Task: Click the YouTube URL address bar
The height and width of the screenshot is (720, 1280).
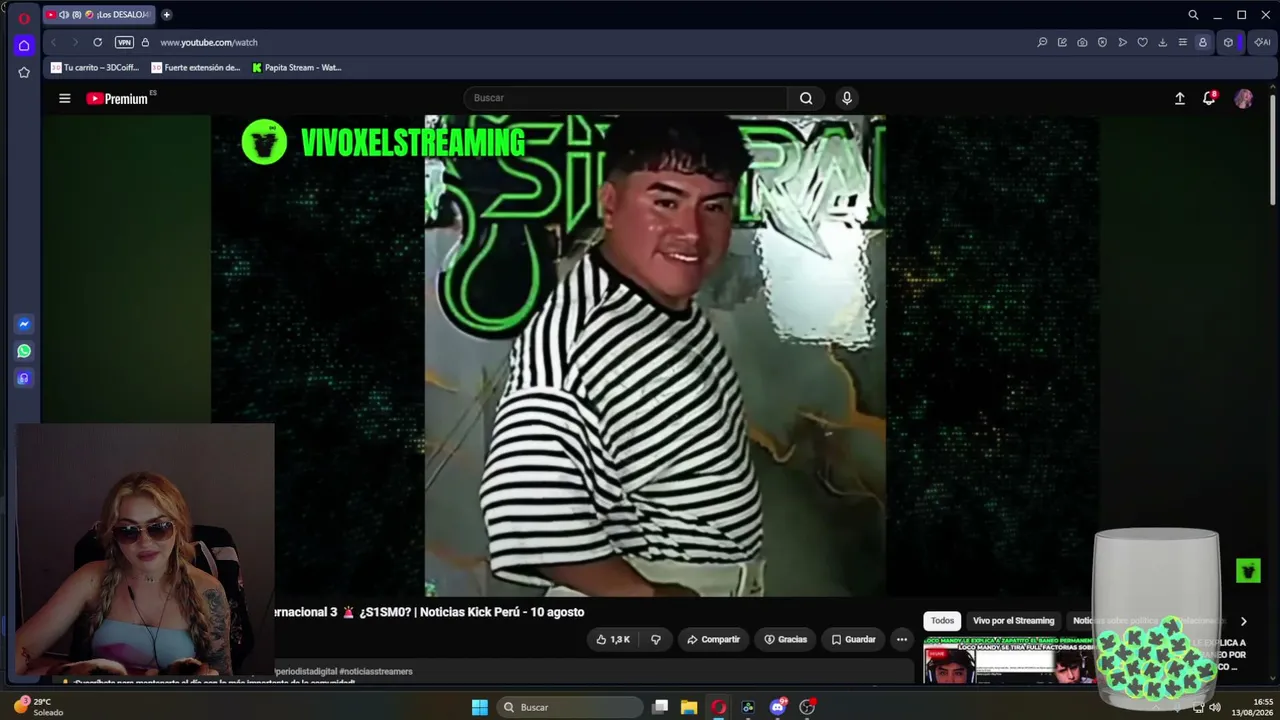Action: click(x=209, y=42)
